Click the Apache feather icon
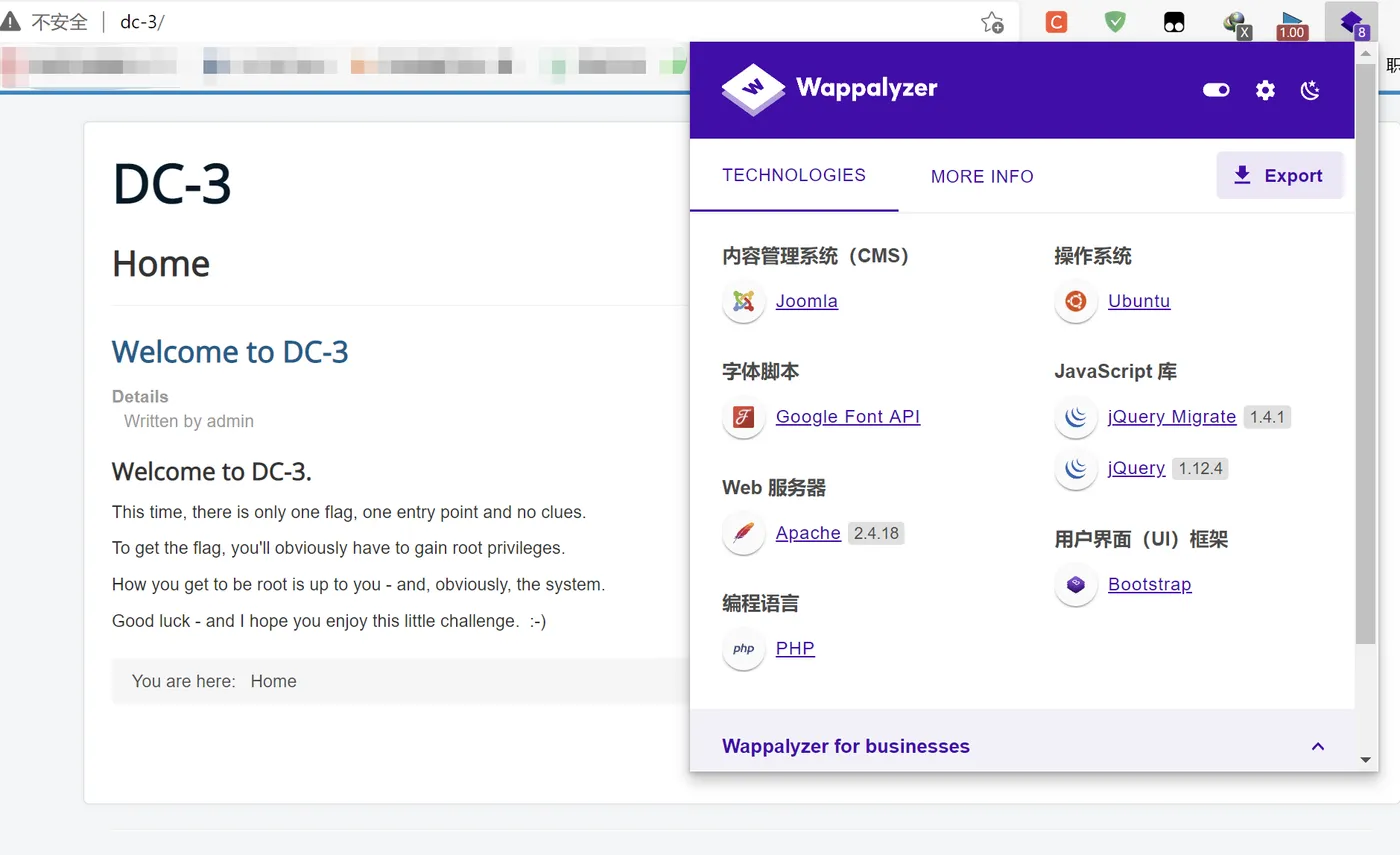The height and width of the screenshot is (855, 1400). [743, 533]
